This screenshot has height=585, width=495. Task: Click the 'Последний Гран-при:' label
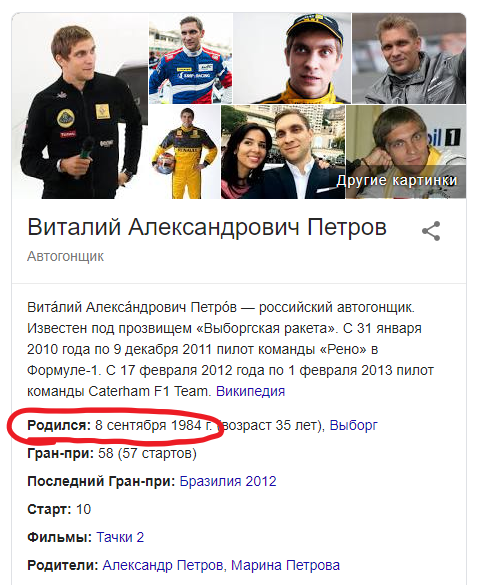click(101, 481)
